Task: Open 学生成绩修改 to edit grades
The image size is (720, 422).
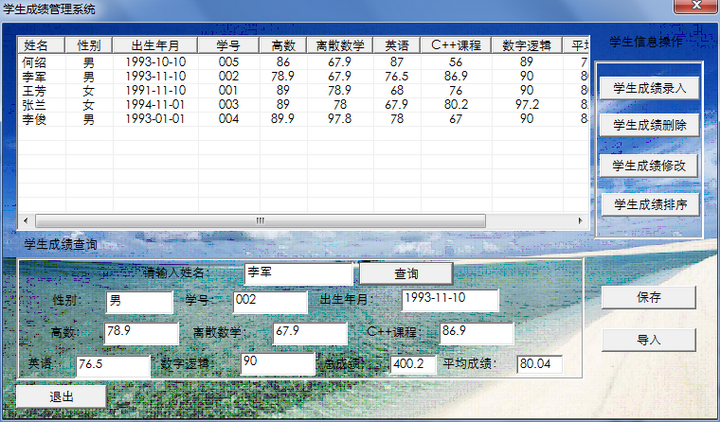Action: point(649,166)
